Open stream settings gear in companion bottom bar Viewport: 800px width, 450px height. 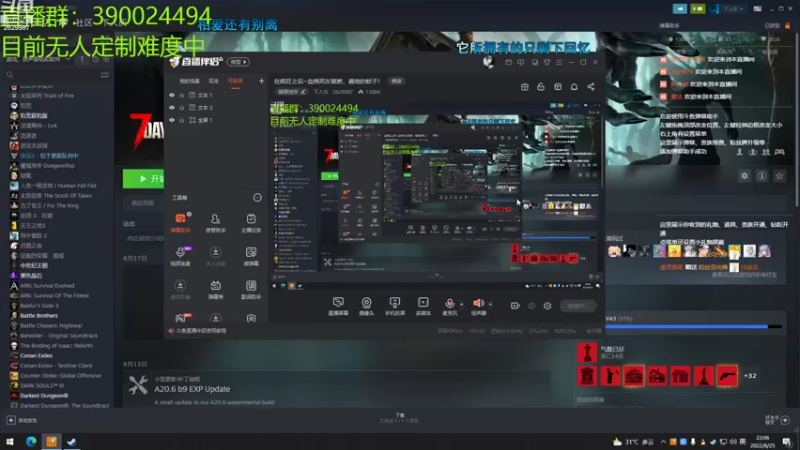click(x=547, y=306)
